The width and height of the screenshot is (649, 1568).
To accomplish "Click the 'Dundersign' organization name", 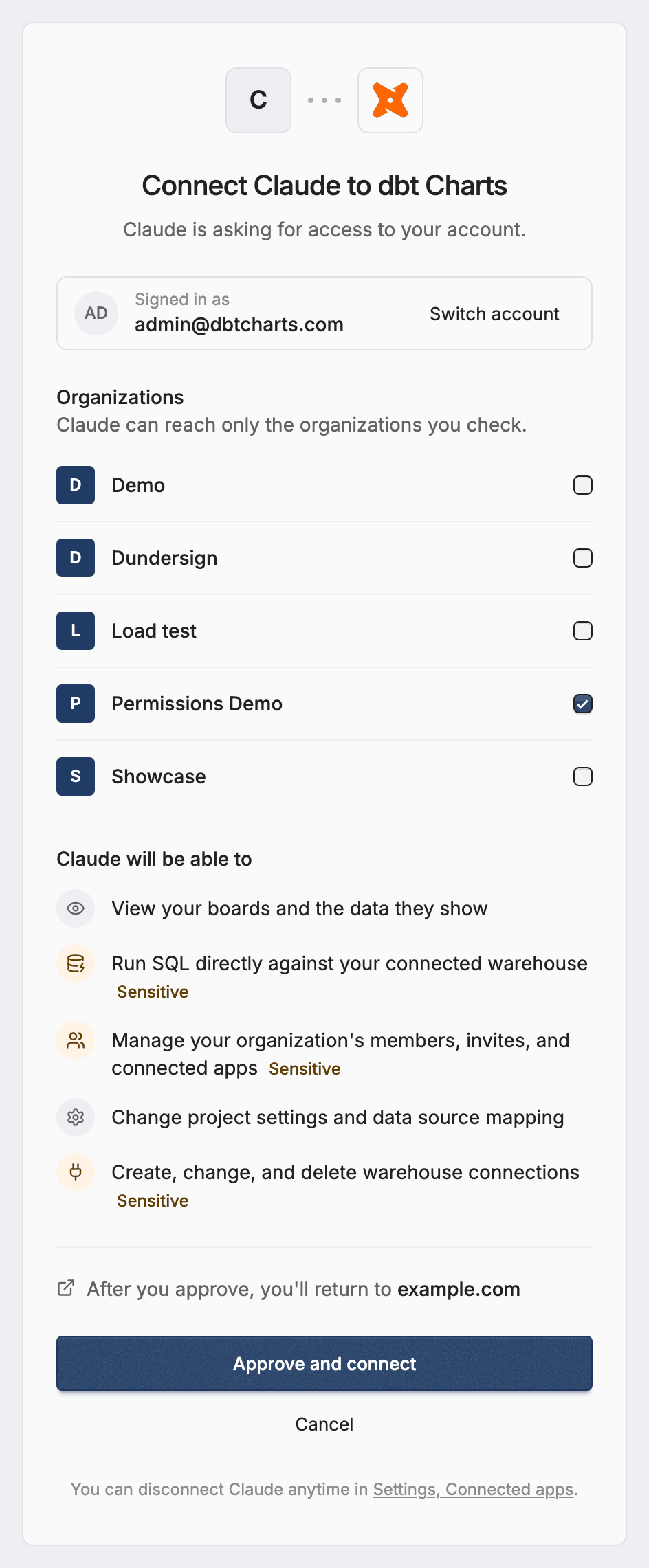I will coord(164,558).
